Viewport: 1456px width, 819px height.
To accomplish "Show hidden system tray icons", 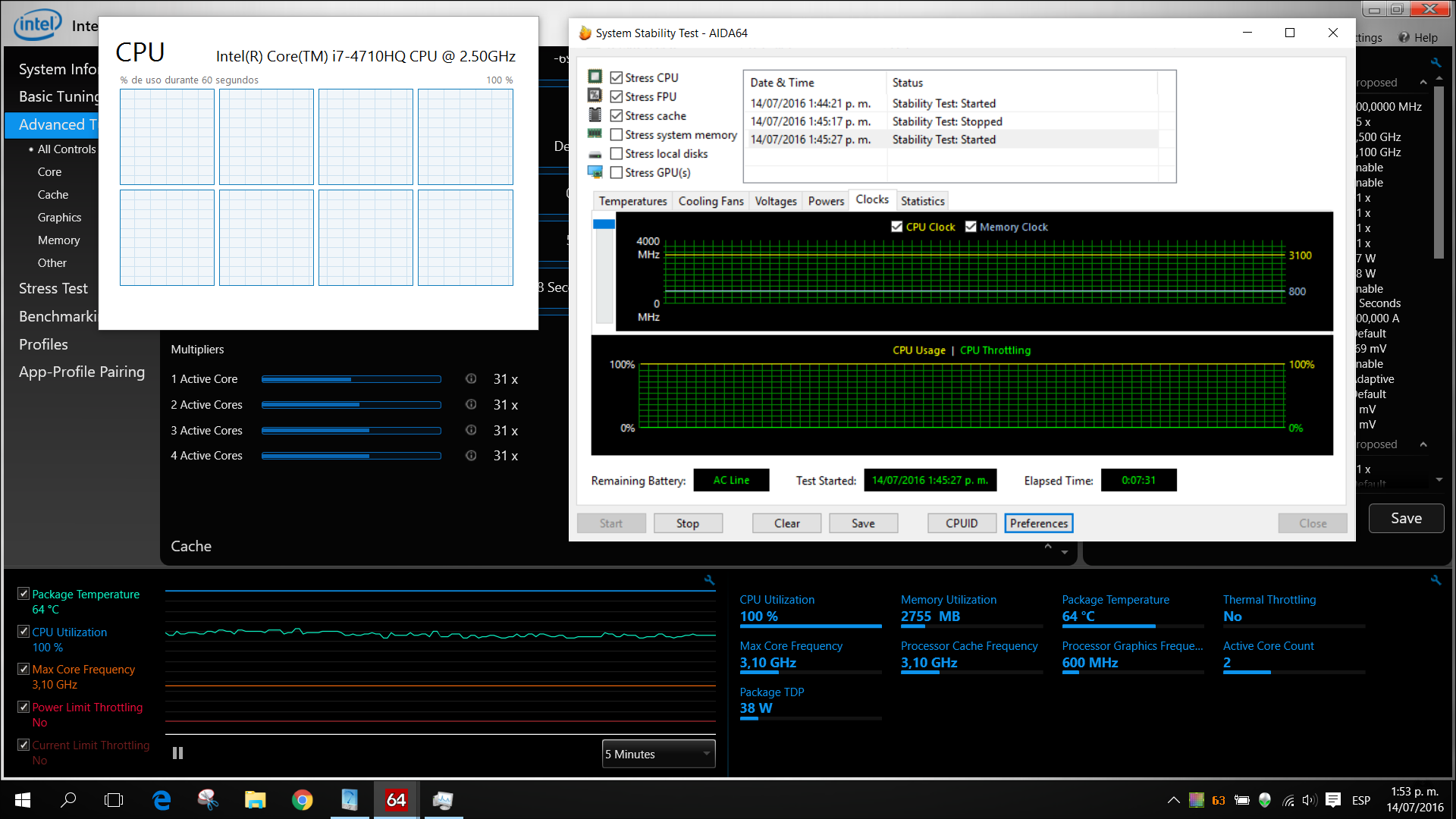I will coord(1173,800).
